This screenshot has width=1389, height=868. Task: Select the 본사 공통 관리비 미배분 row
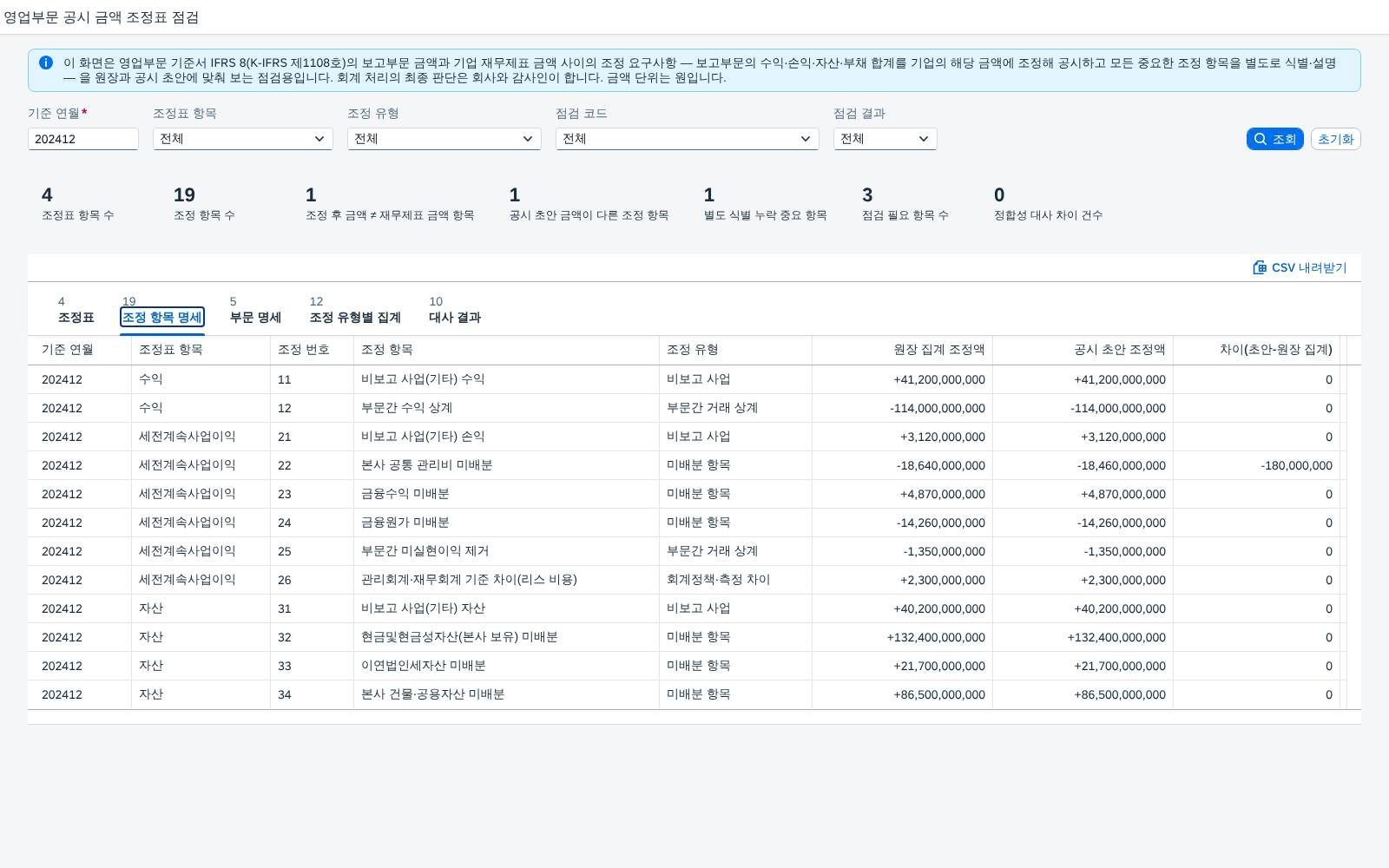(x=694, y=465)
